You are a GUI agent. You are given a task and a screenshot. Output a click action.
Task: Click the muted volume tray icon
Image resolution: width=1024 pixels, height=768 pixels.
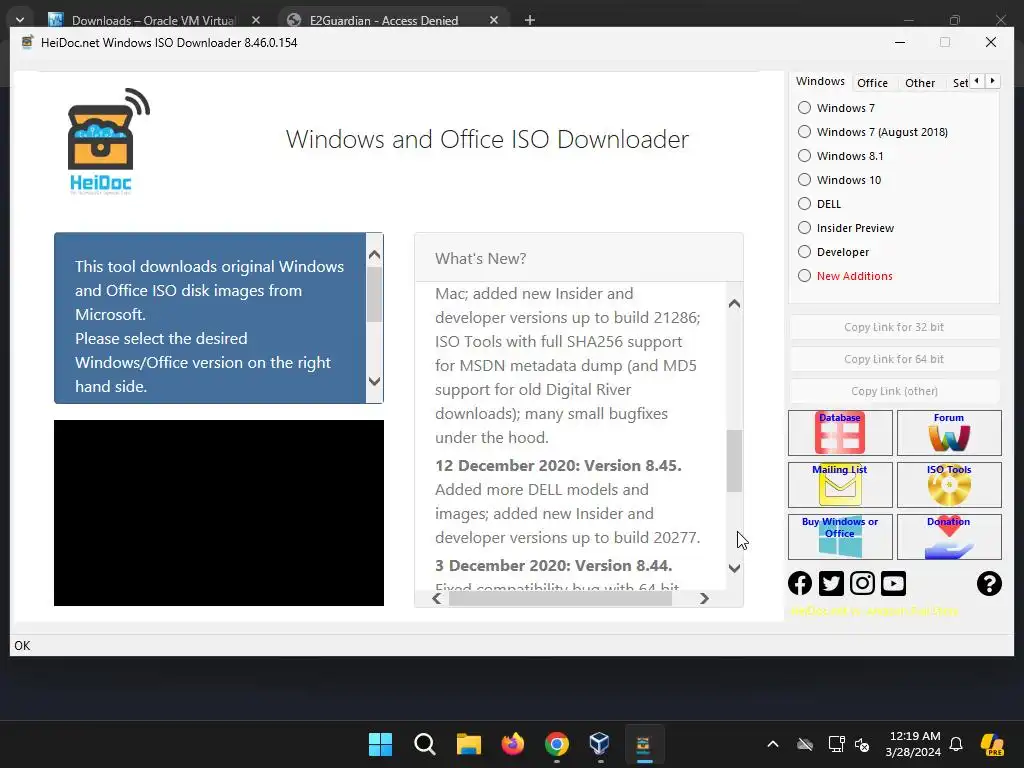pyautogui.click(x=862, y=744)
